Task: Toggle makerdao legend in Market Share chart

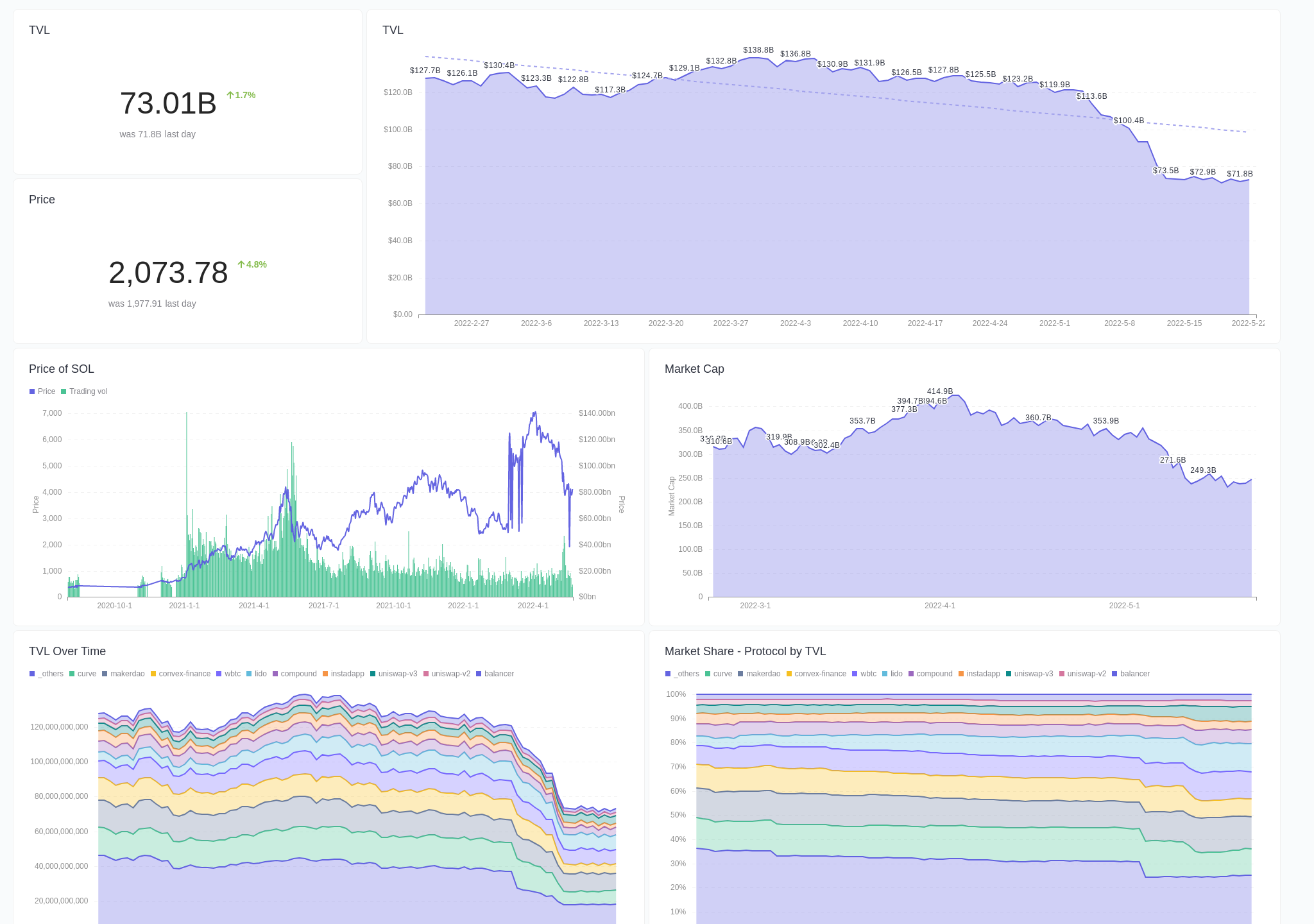Action: [x=759, y=674]
